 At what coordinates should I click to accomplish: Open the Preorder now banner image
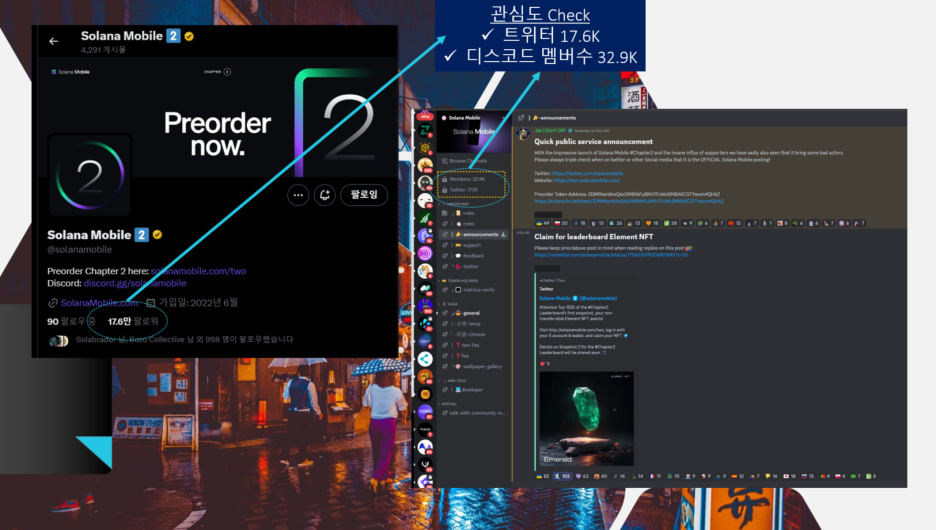218,116
